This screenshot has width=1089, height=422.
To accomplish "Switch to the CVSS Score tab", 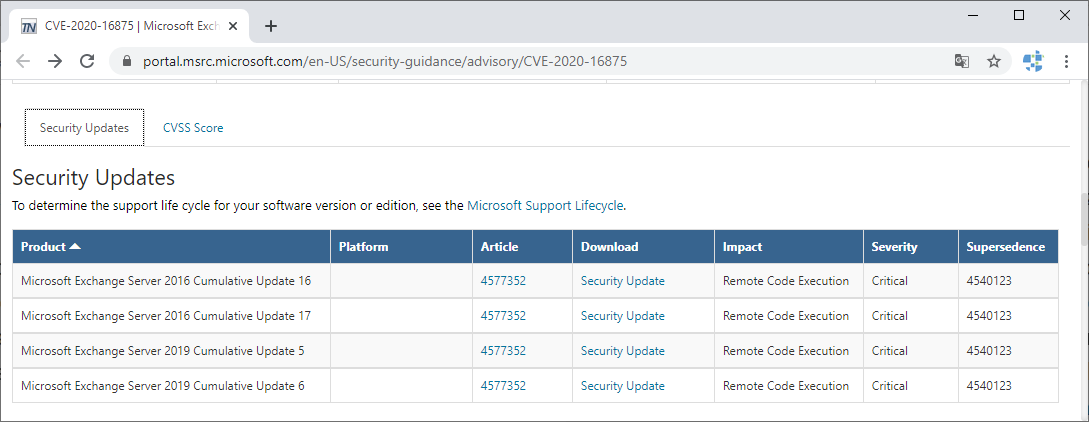I will 193,128.
